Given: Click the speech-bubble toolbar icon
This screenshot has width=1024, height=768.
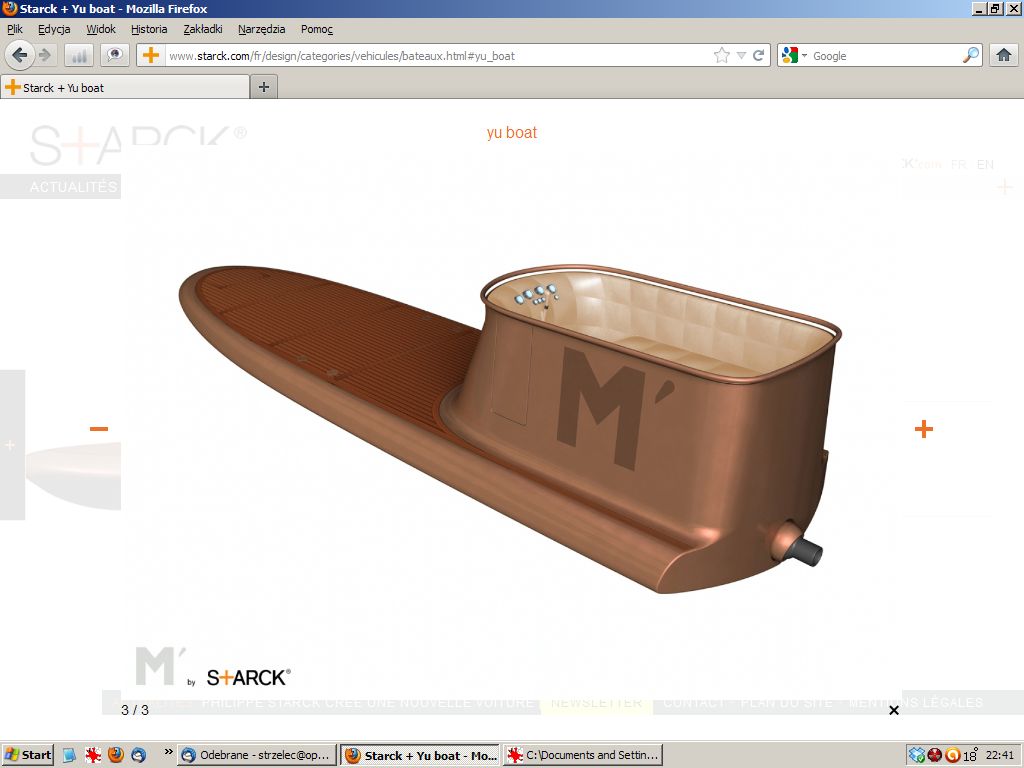Looking at the screenshot, I should [x=115, y=56].
